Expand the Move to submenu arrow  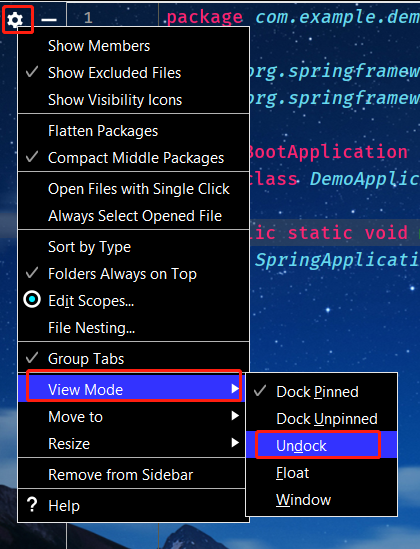[235, 416]
